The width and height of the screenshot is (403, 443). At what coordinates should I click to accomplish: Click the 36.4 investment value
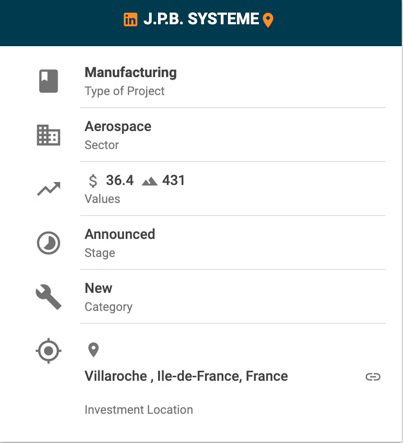click(x=120, y=180)
